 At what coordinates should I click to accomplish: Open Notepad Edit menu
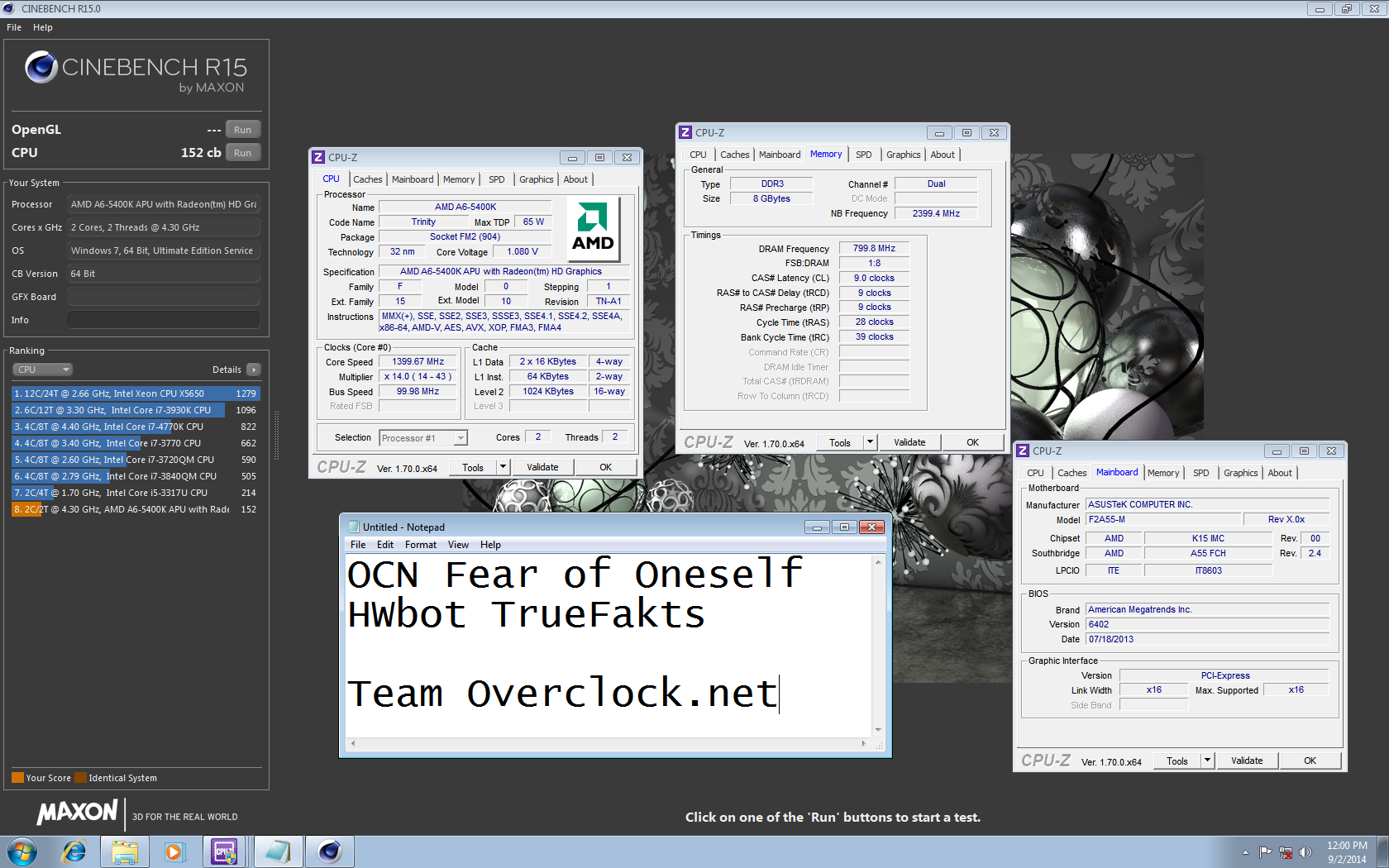(385, 545)
